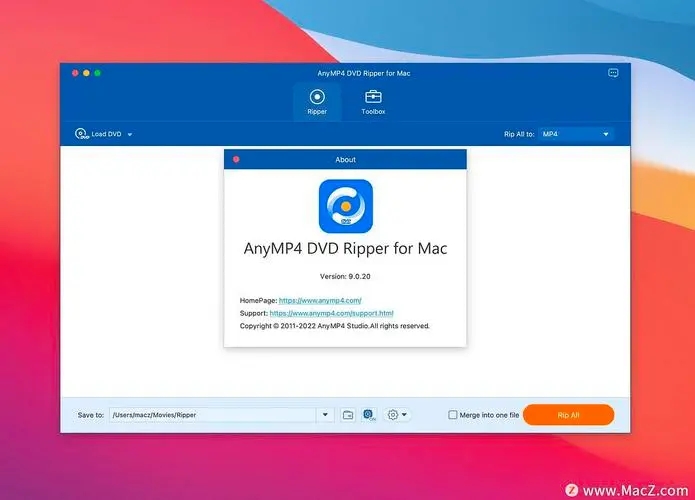This screenshot has height=500, width=695.
Task: Open the HomePage link www.anymp4.com
Action: pyautogui.click(x=320, y=301)
